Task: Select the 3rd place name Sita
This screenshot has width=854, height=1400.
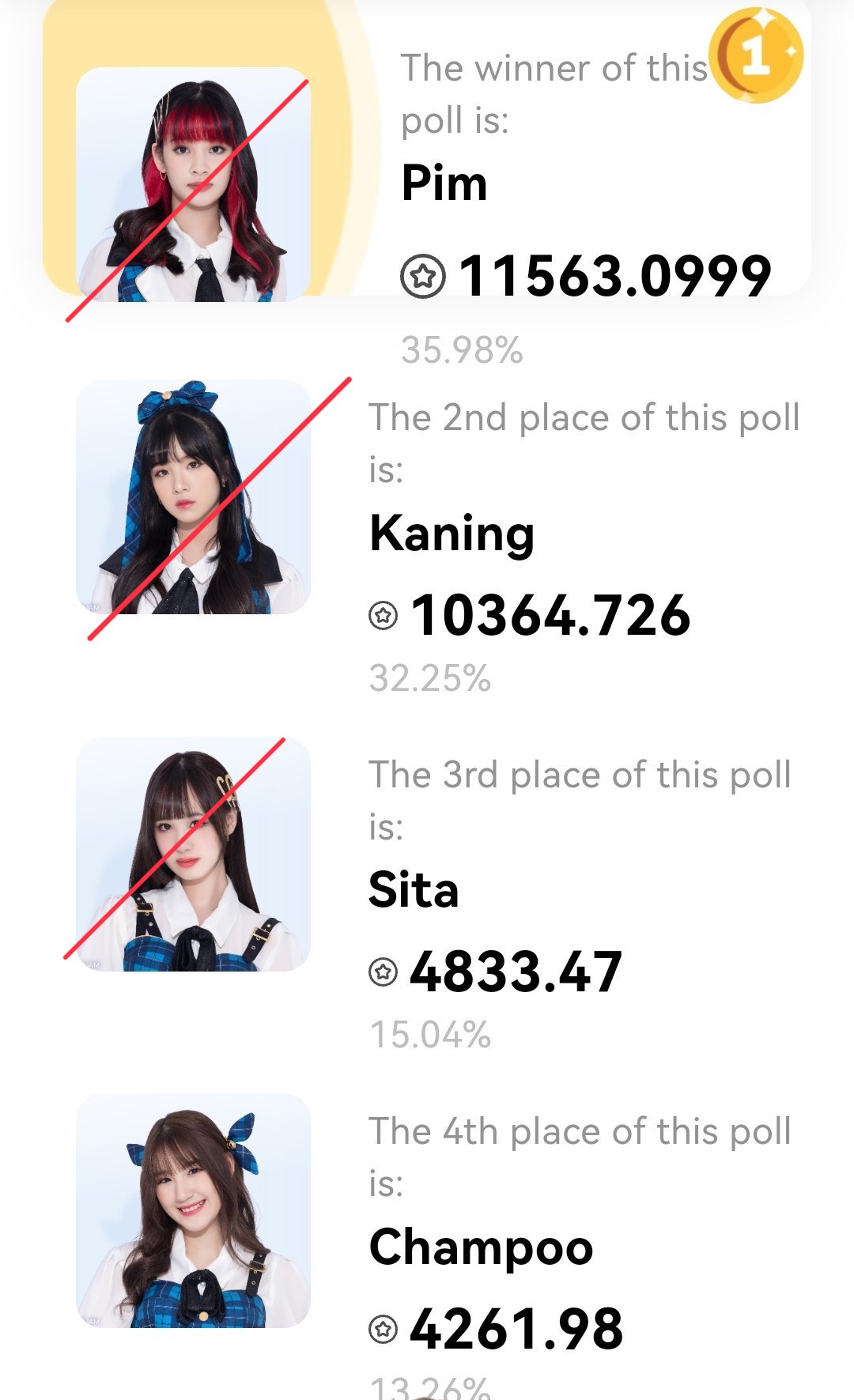Action: tap(414, 890)
